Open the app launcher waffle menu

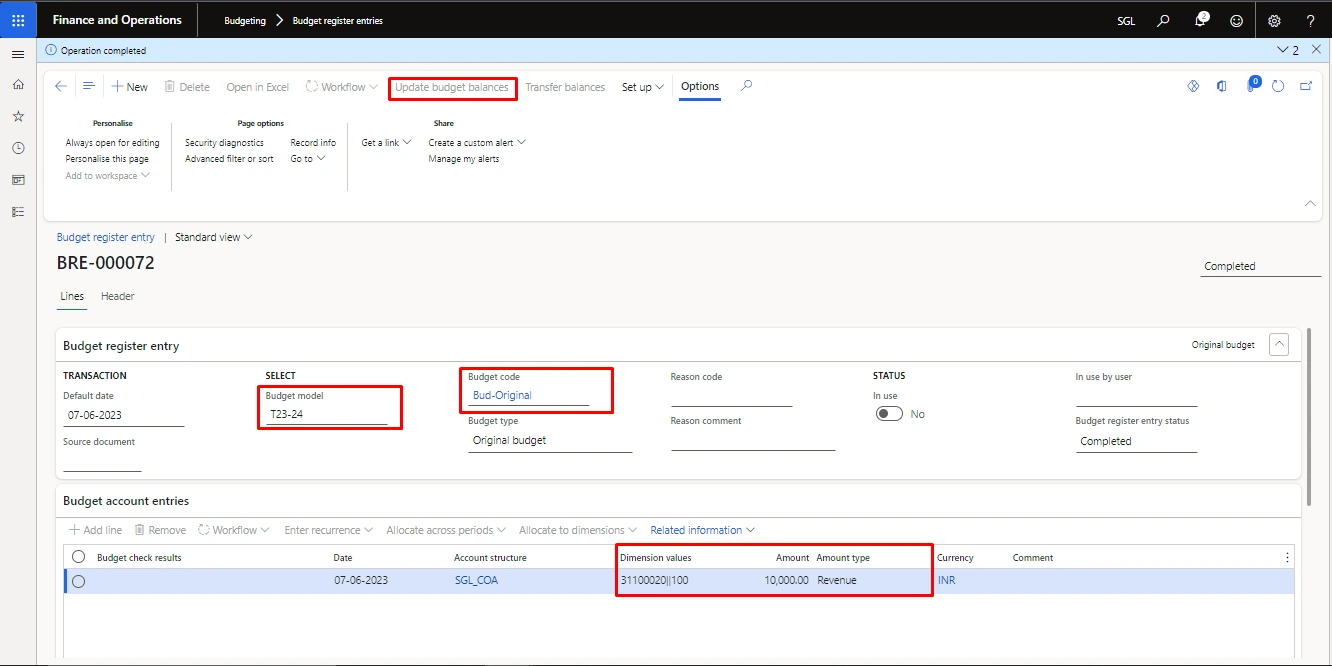point(18,20)
